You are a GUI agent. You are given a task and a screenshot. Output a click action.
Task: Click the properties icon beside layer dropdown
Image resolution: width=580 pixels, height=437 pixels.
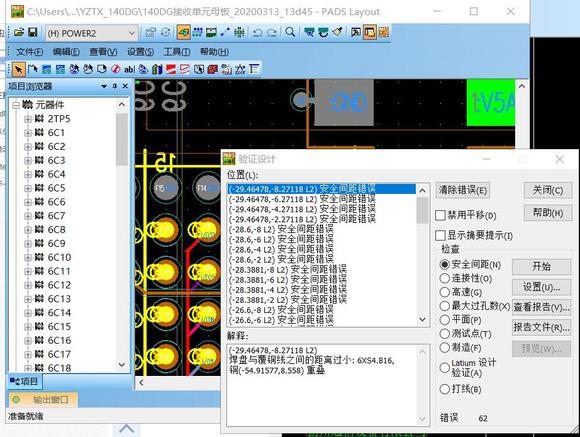tap(150, 33)
